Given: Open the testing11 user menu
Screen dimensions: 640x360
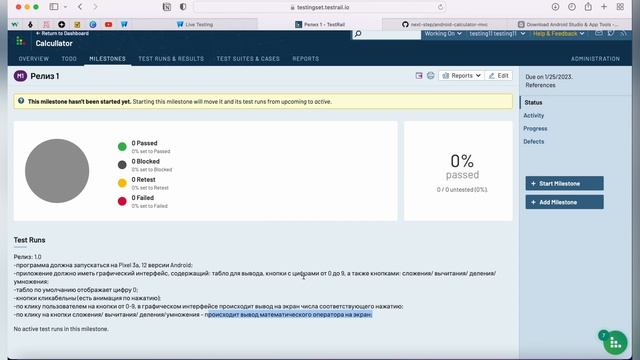Looking at the screenshot, I should pos(497,33).
